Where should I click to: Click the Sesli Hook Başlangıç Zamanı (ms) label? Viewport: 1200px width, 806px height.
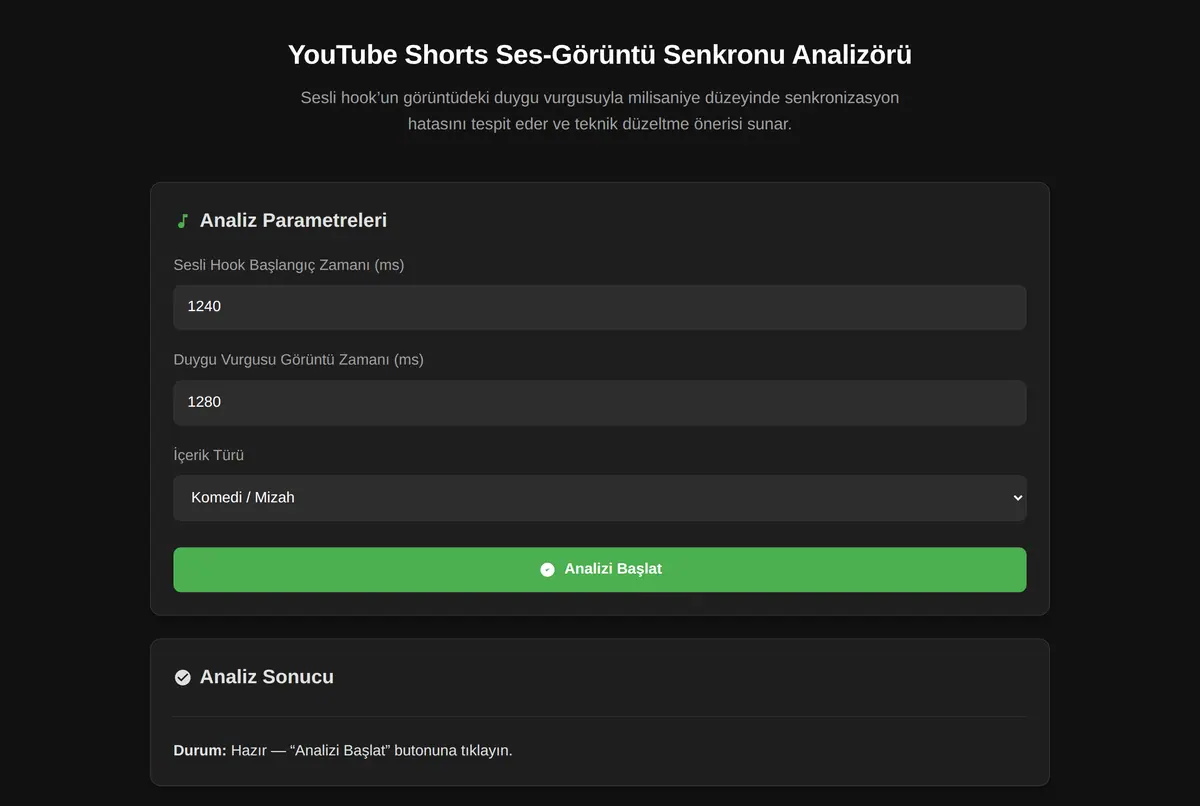coord(289,265)
